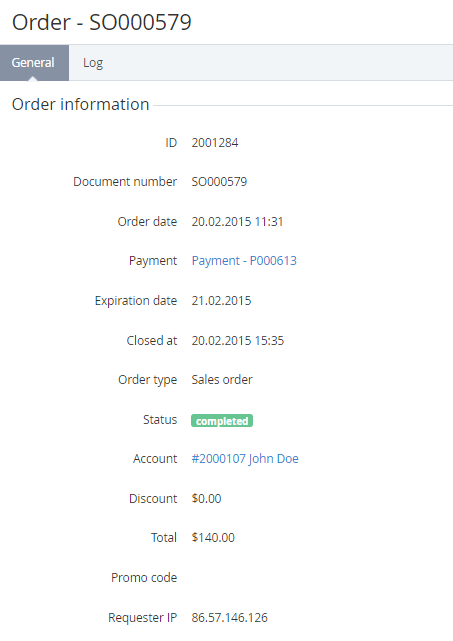
Task: Click the completed status badge
Action: click(x=222, y=421)
